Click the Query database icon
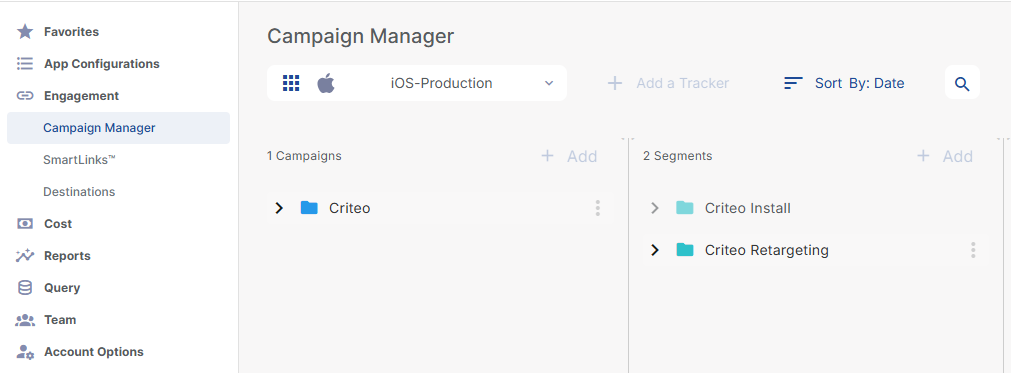1011x373 pixels. (25, 288)
